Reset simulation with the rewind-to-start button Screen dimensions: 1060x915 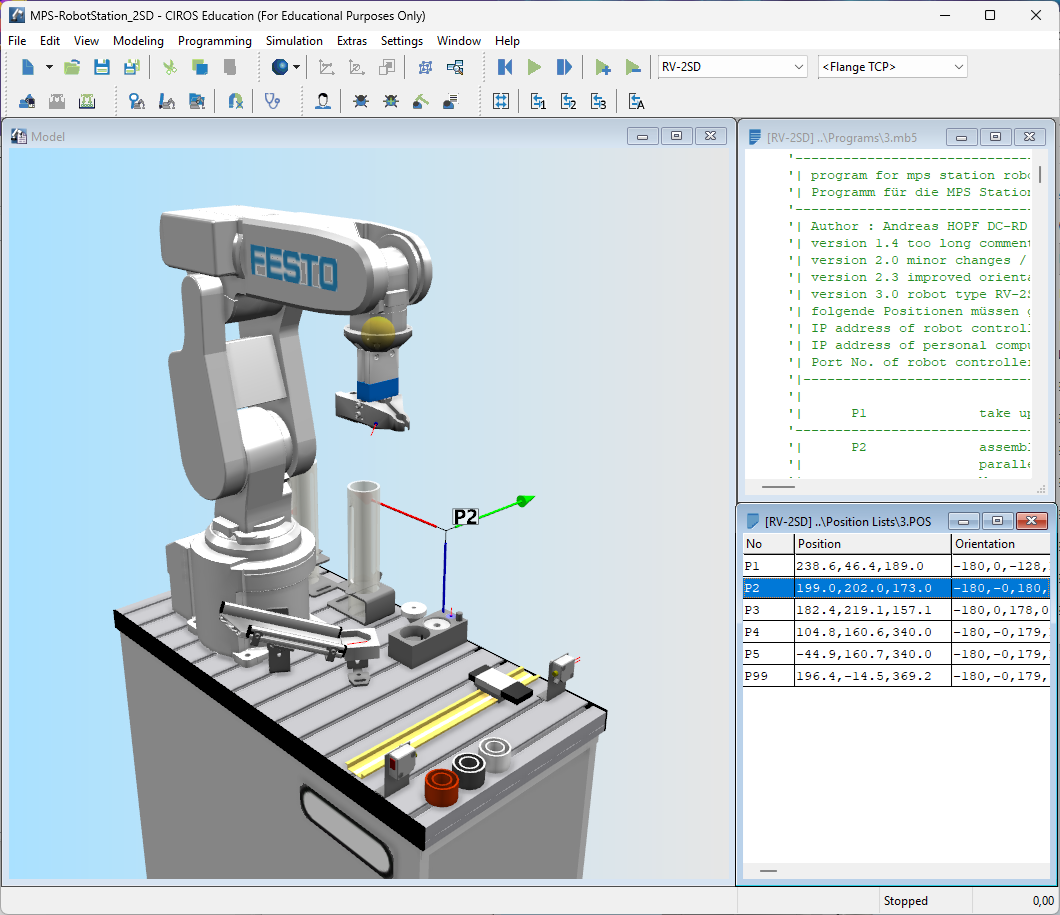505,67
